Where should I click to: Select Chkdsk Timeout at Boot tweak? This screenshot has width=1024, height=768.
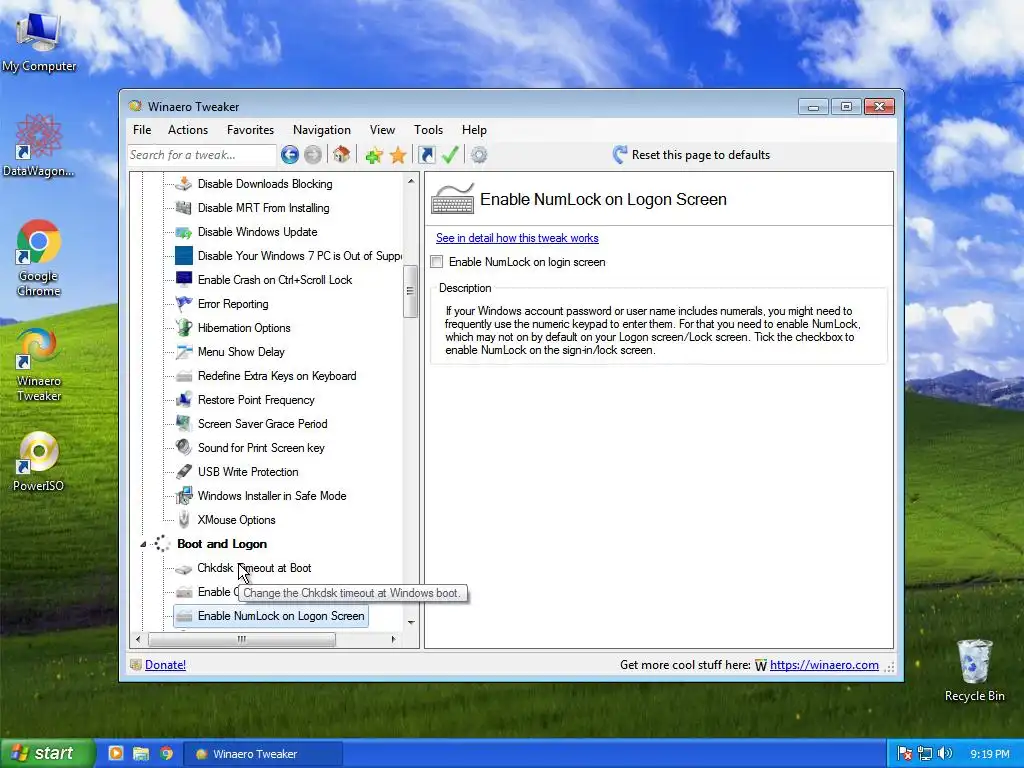click(x=254, y=568)
